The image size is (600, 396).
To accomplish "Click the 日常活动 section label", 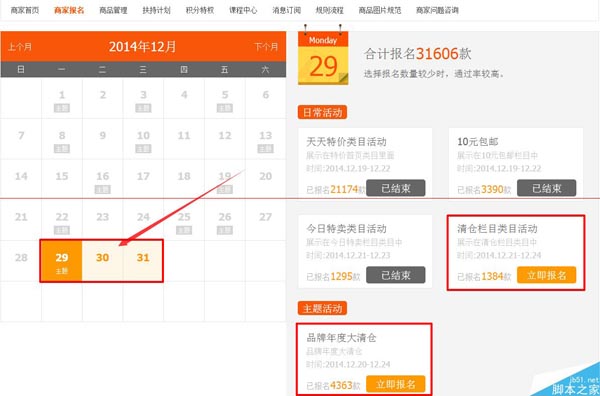I will pyautogui.click(x=322, y=112).
